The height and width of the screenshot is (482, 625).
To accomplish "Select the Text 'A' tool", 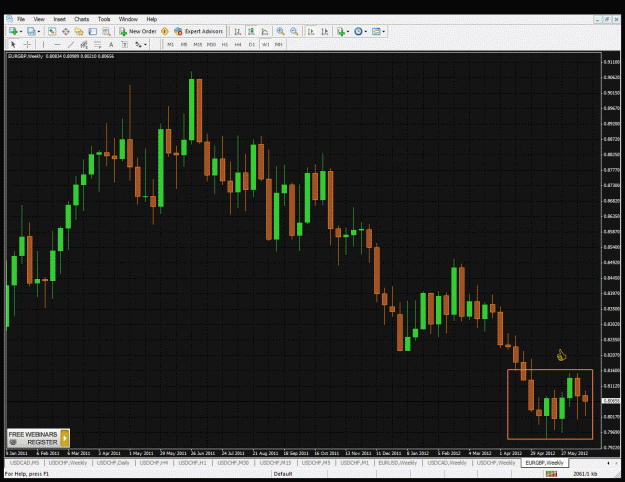I will click(111, 44).
